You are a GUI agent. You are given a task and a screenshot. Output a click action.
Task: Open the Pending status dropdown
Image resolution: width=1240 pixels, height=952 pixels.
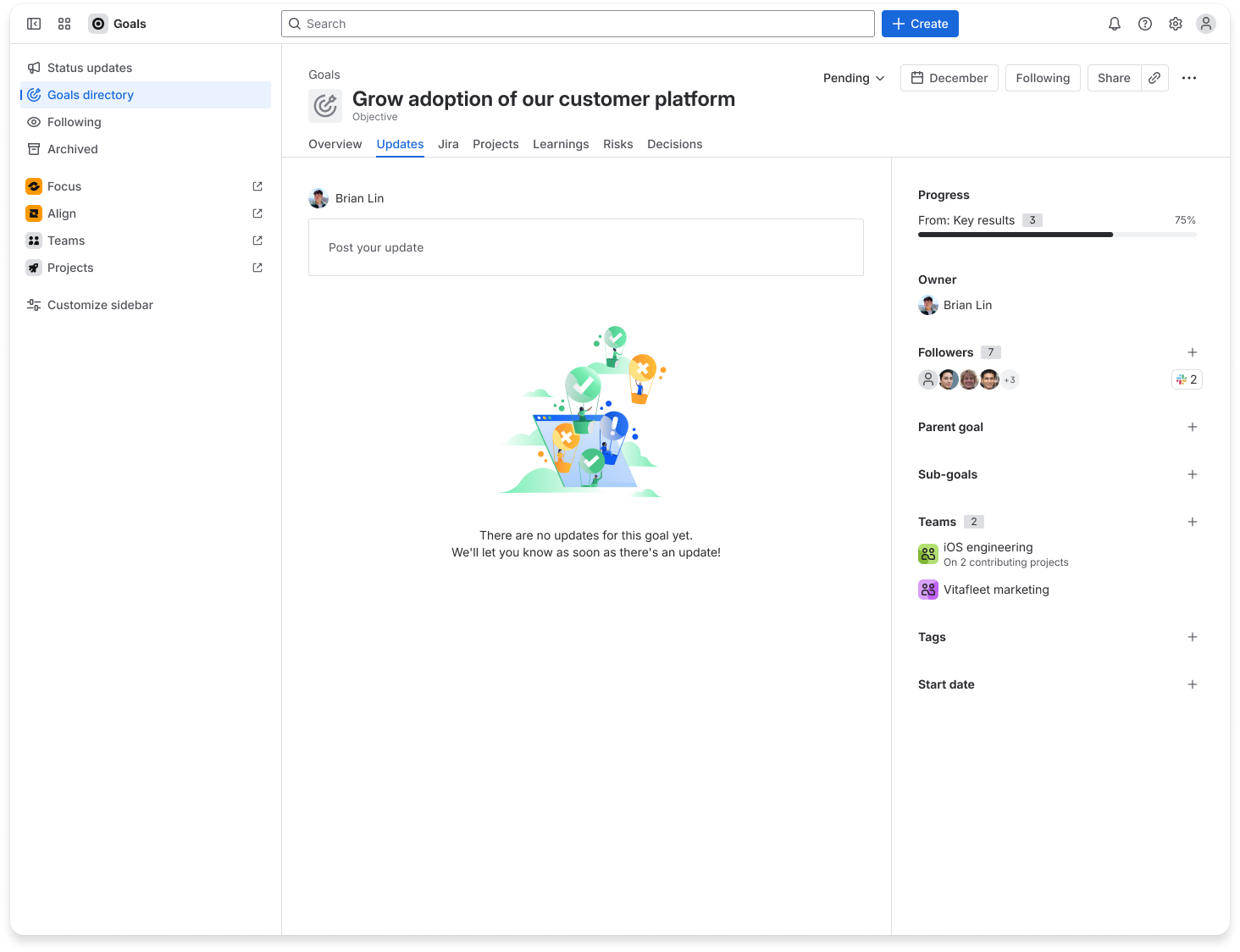[x=853, y=77]
